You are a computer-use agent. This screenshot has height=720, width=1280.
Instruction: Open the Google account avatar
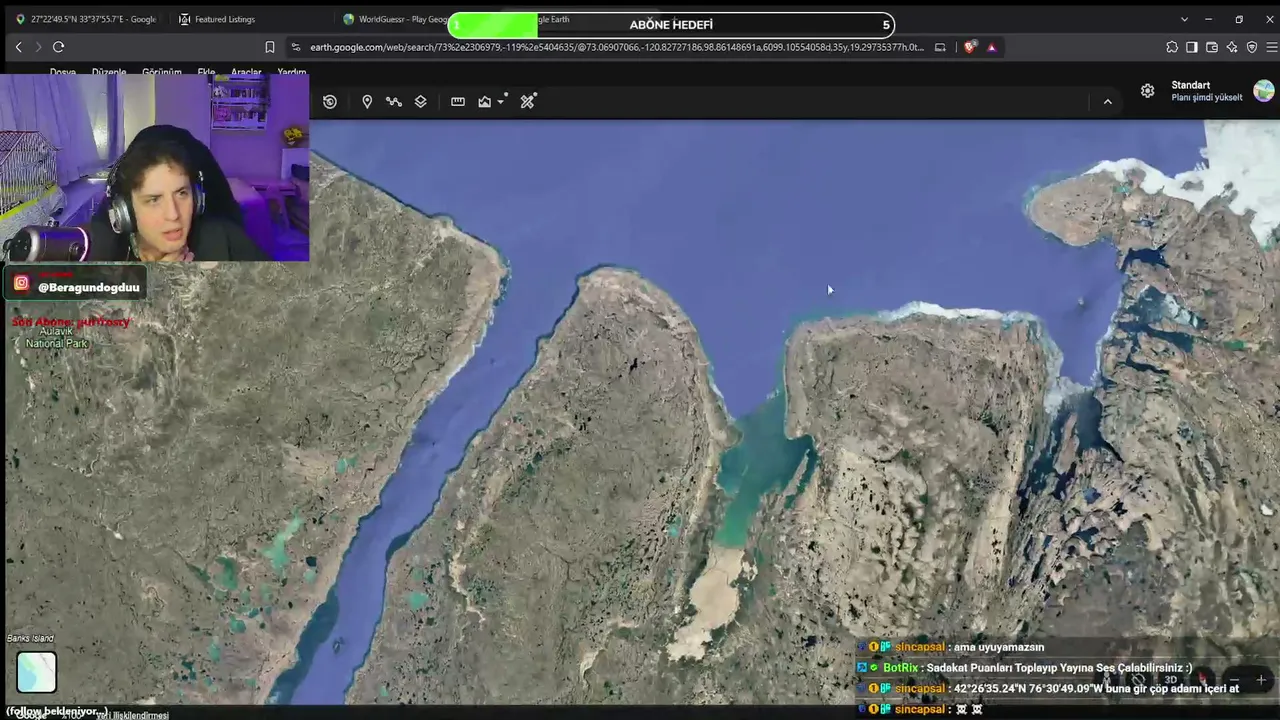(1264, 91)
